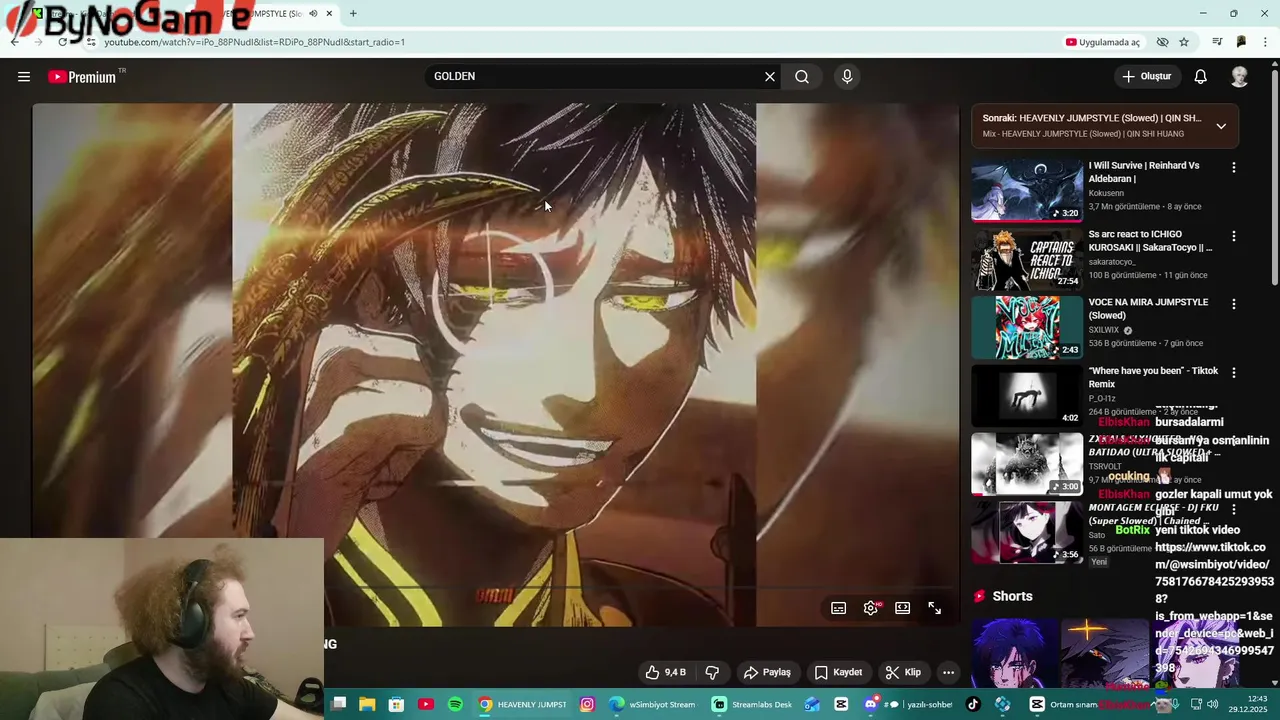Image resolution: width=1280 pixels, height=720 pixels.
Task: Close the HEAVENLY JUMPSTYLE browser tab
Action: 328,14
